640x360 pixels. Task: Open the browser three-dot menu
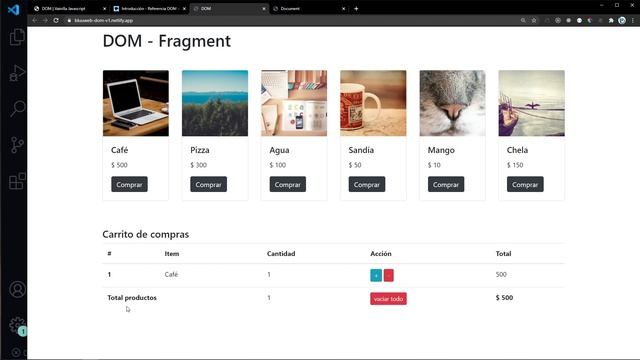(633, 20)
